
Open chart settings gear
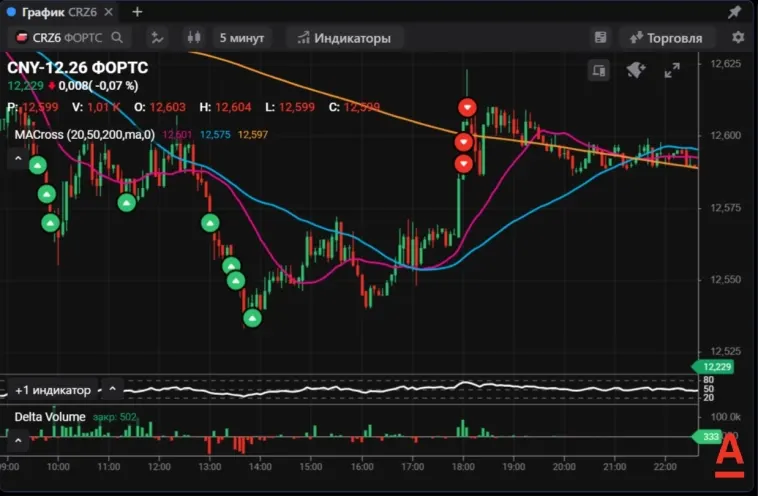pyautogui.click(x=738, y=37)
